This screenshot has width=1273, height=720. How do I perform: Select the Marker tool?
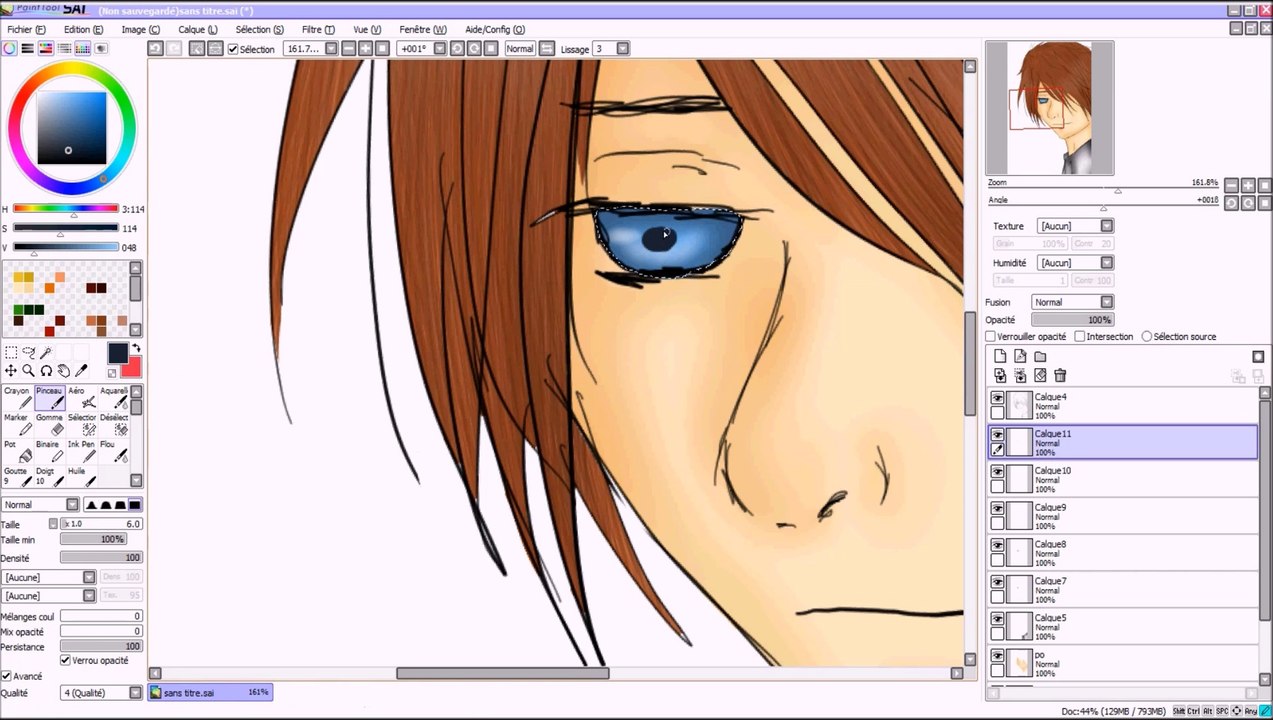17,424
